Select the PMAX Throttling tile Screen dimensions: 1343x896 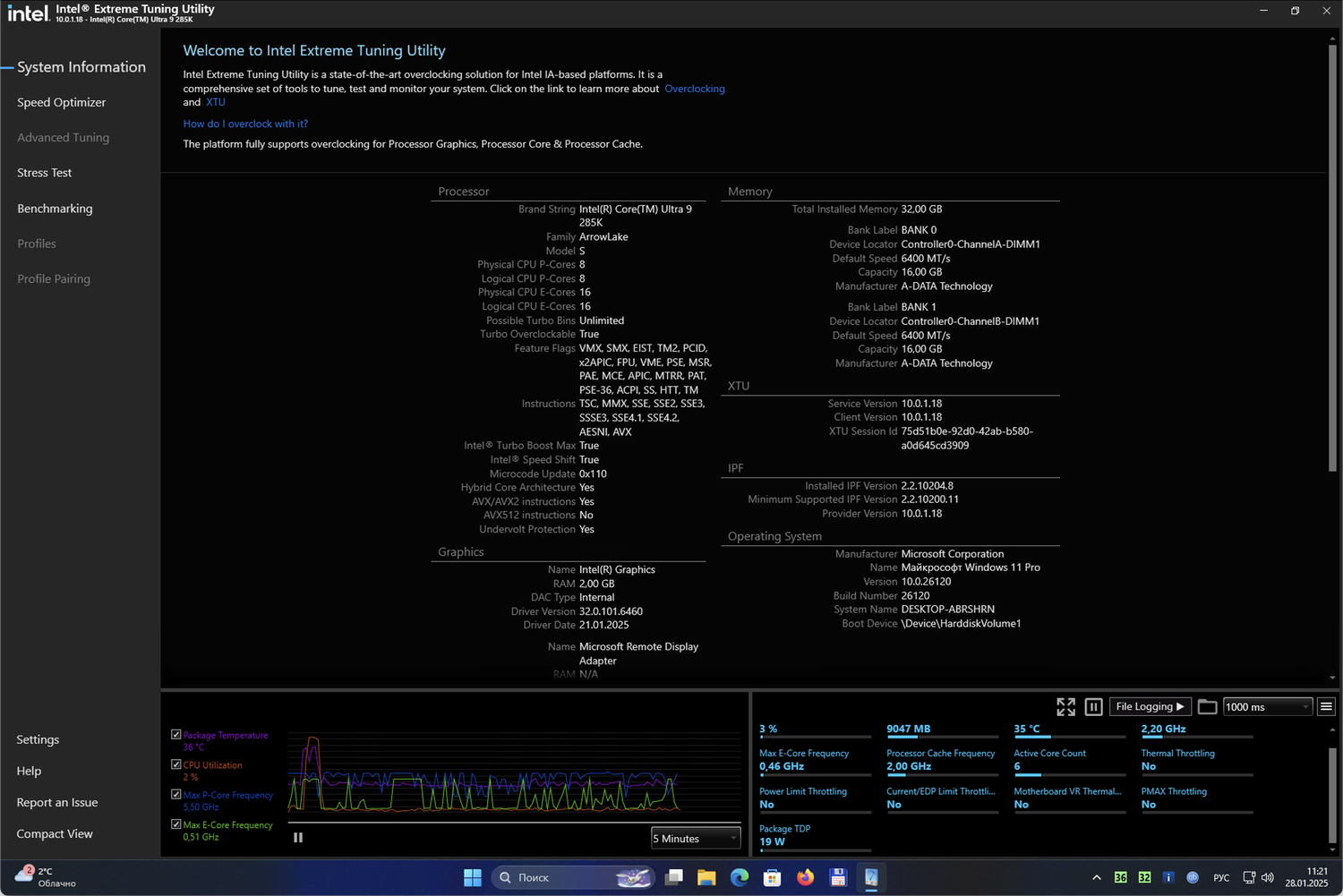(x=1197, y=799)
